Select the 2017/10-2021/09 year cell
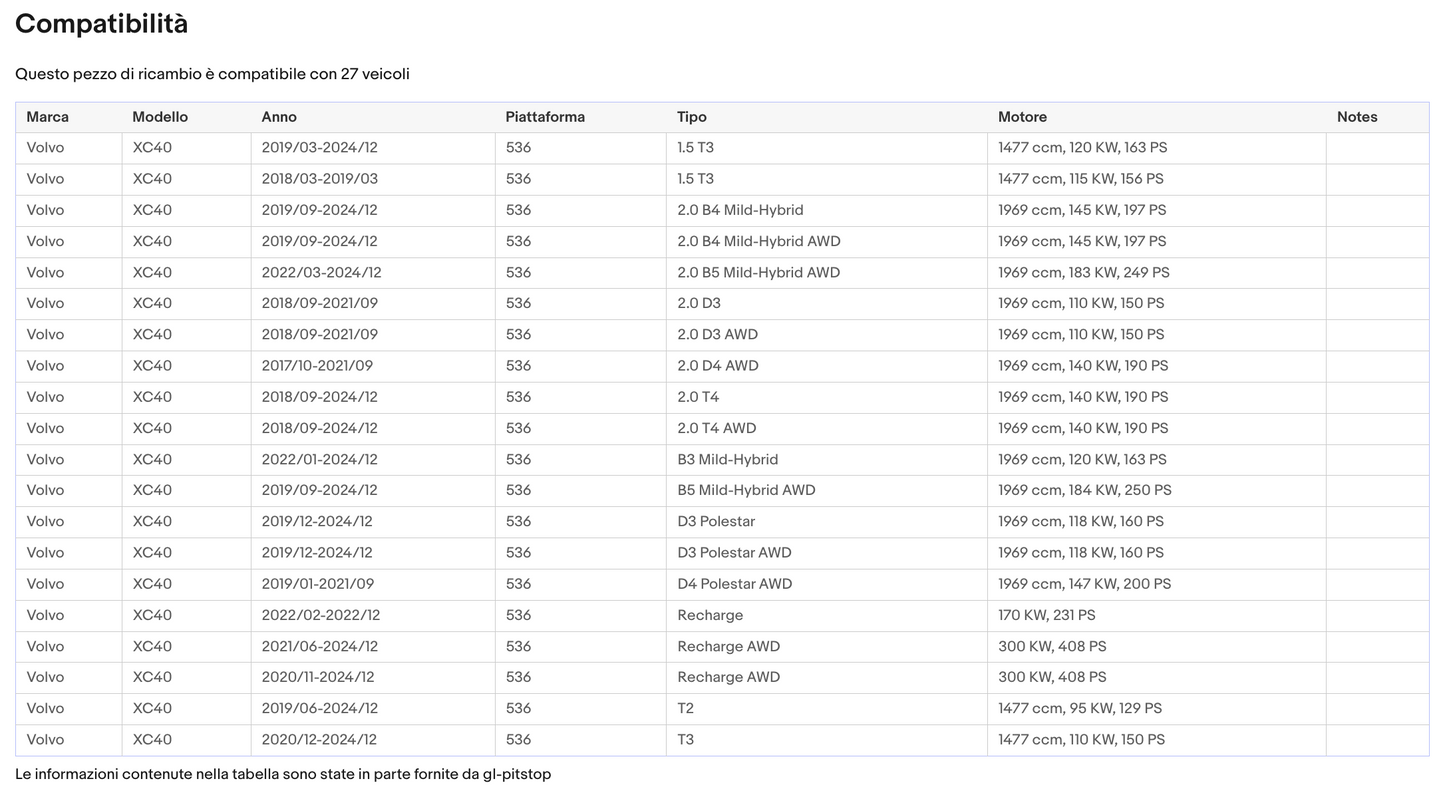Image resolution: width=1445 pixels, height=789 pixels. tap(373, 366)
